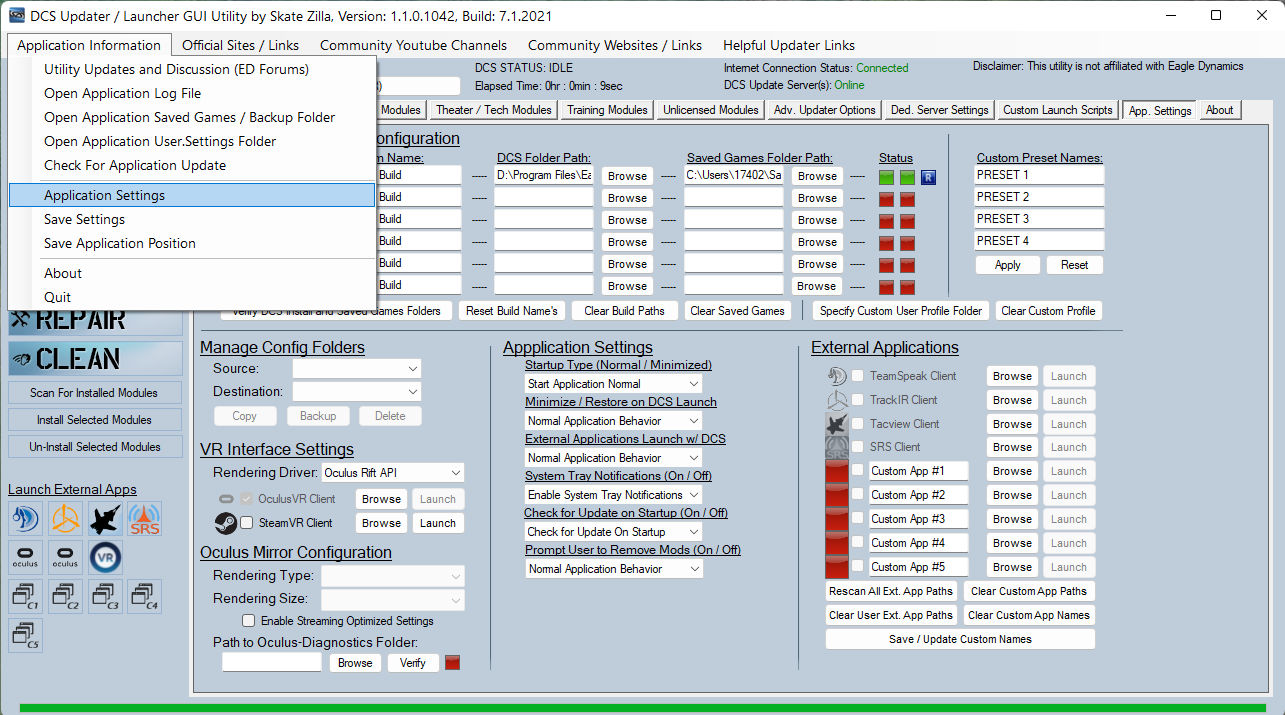The width and height of the screenshot is (1285, 715).
Task: Click red status indicator beside Custom App #1
Action: pyautogui.click(x=837, y=471)
